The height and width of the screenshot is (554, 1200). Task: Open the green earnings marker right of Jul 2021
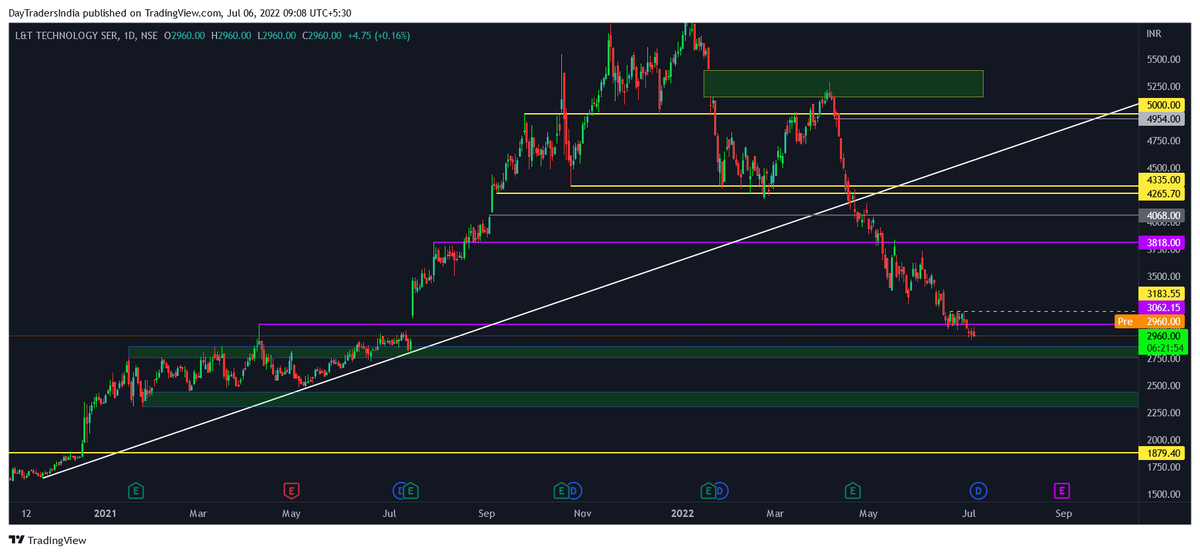[411, 490]
